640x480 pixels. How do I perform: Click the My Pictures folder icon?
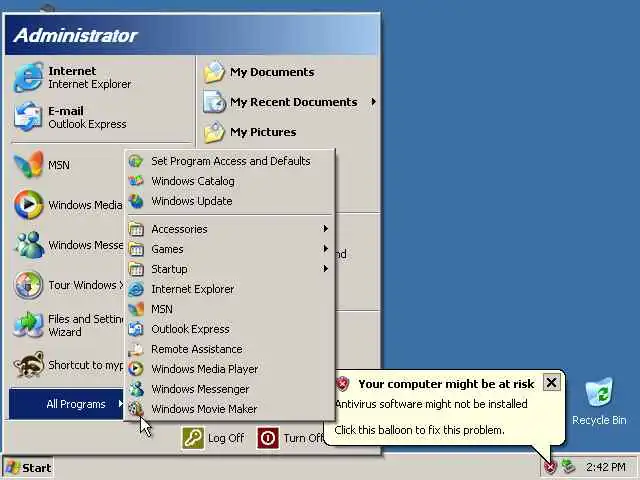point(214,132)
